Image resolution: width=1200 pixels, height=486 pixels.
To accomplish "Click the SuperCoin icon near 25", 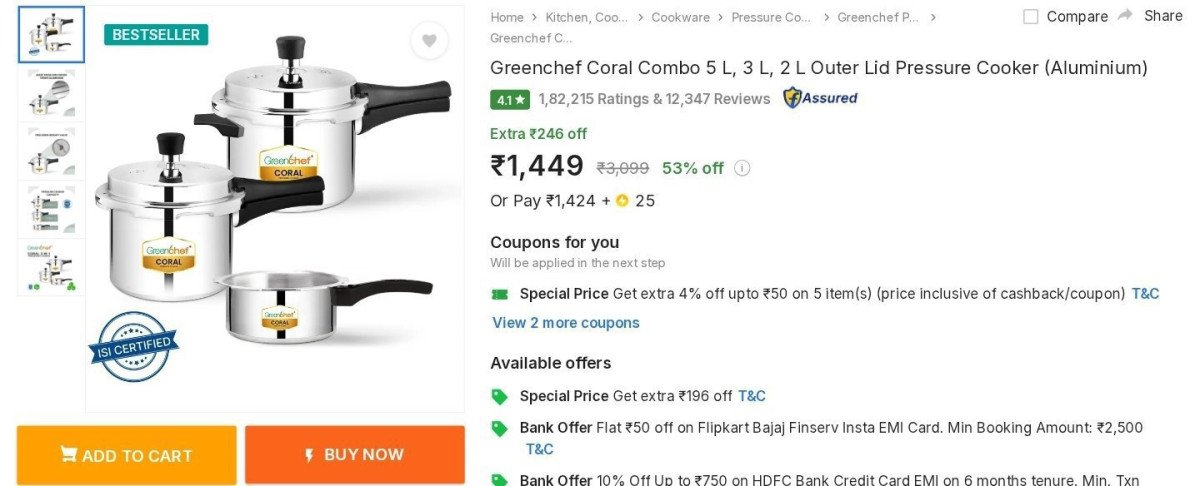I will tap(622, 200).
